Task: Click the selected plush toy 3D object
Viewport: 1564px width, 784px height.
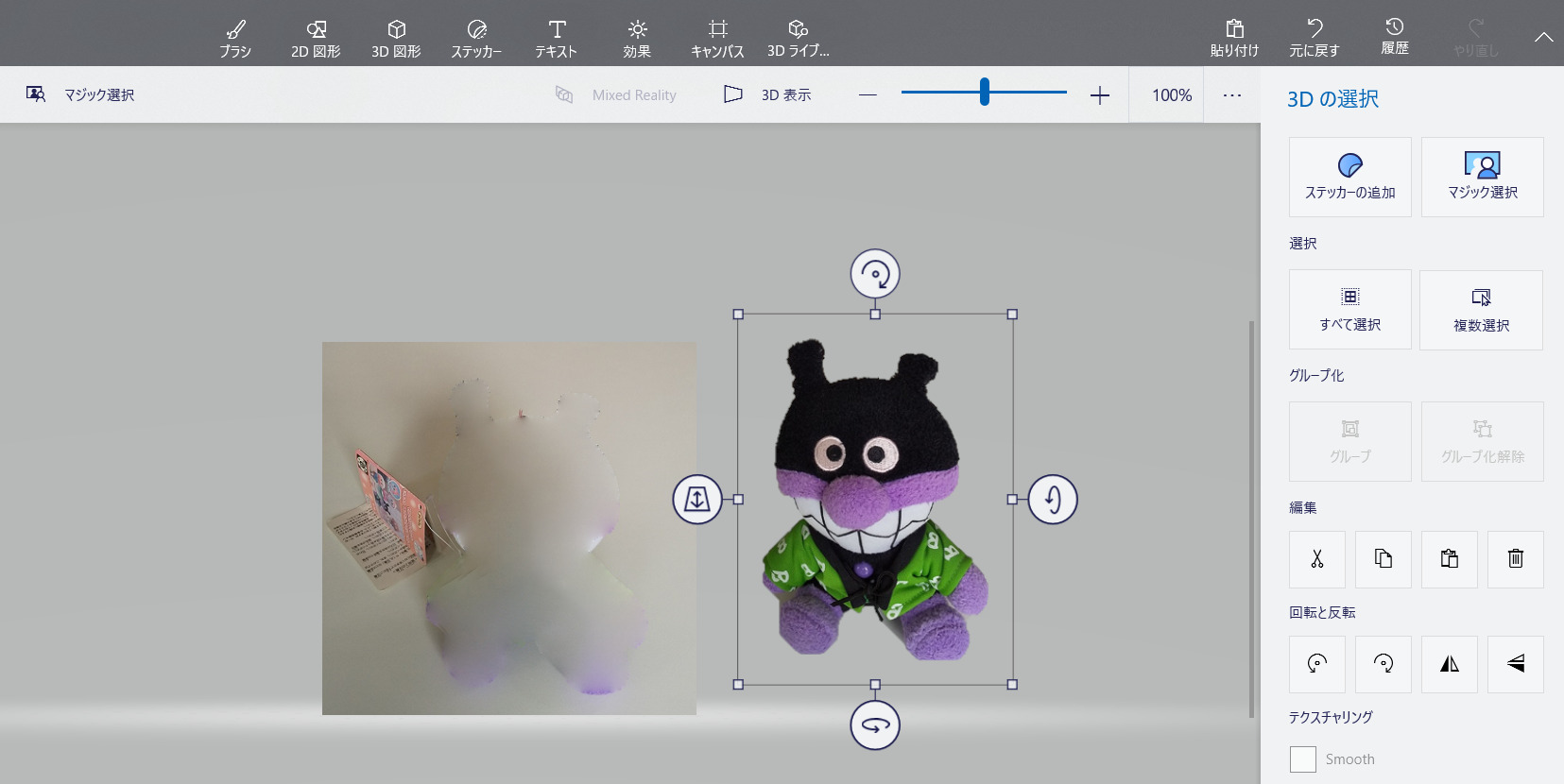Action: (875, 501)
